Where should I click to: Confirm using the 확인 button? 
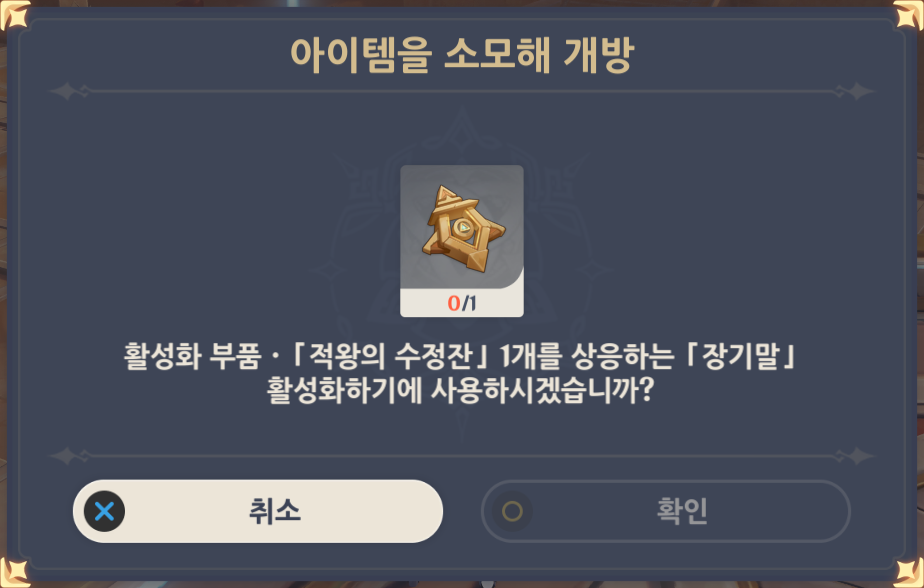[x=666, y=511]
